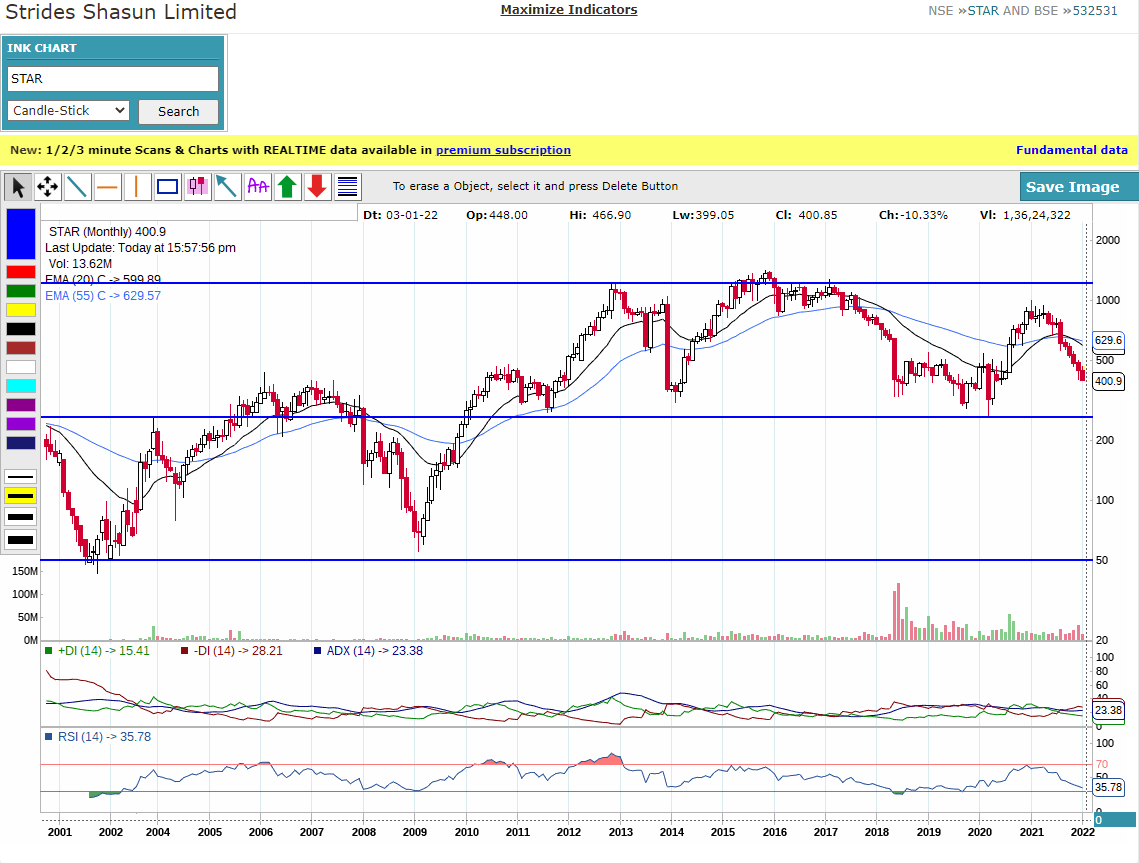Select the parallel horizontal lines tool
1139x863 pixels.
coord(348,187)
